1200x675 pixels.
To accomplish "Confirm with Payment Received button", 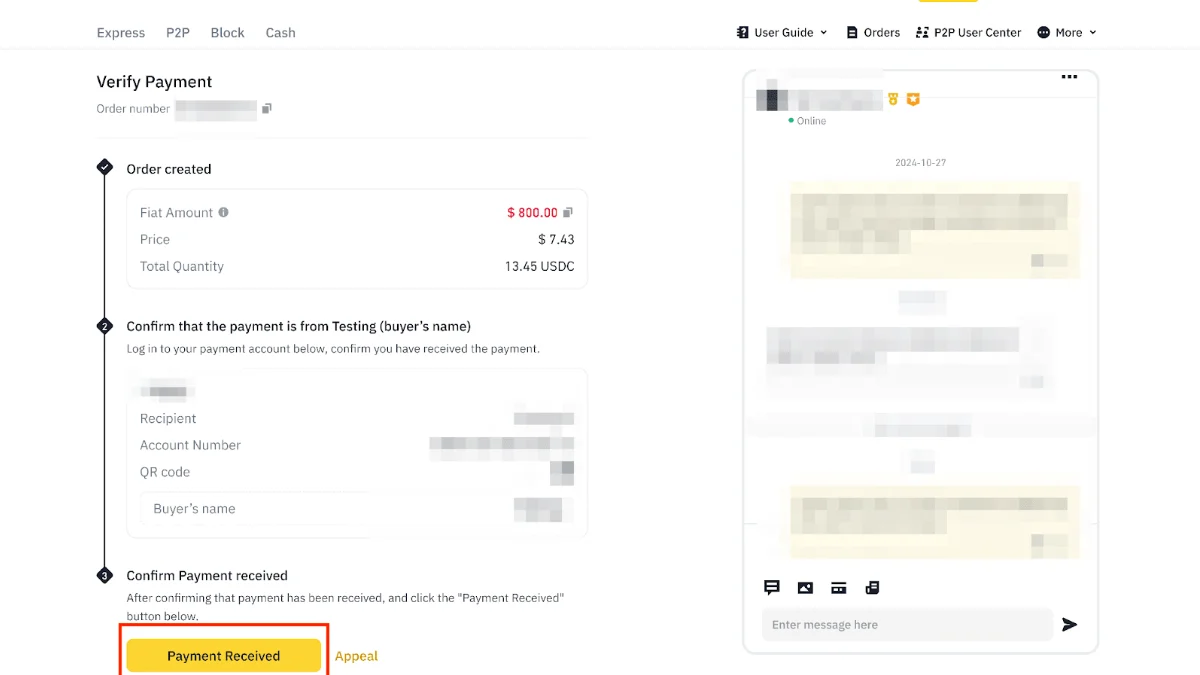I will click(x=224, y=656).
